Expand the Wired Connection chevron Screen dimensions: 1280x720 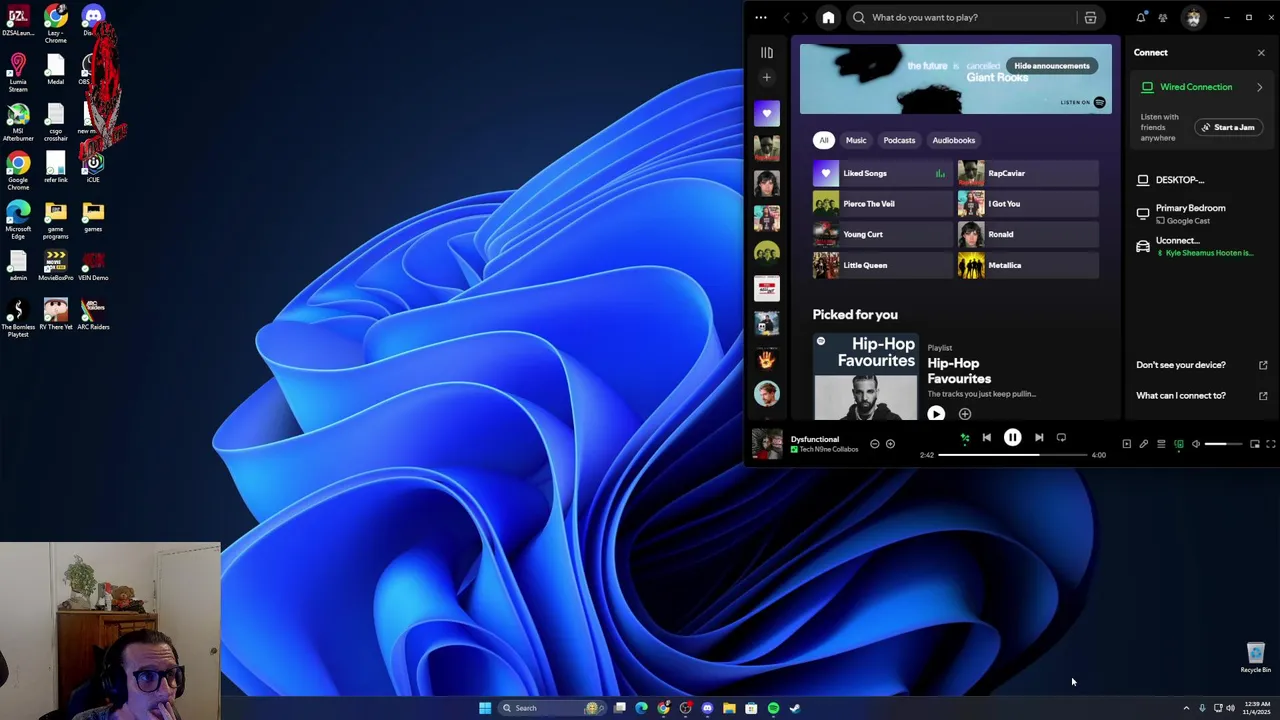tap(1259, 88)
